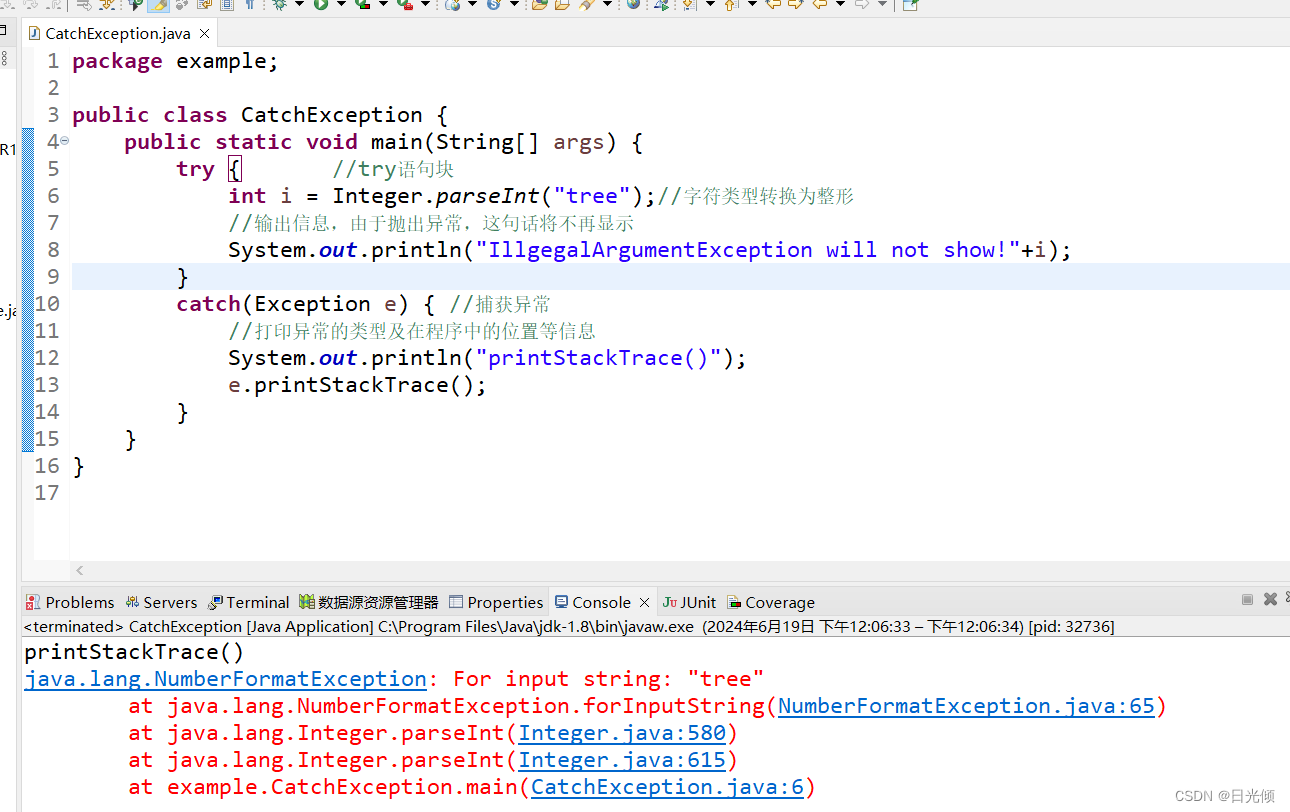
Task: Click 'printStackTrace()' console output line
Action: (134, 652)
